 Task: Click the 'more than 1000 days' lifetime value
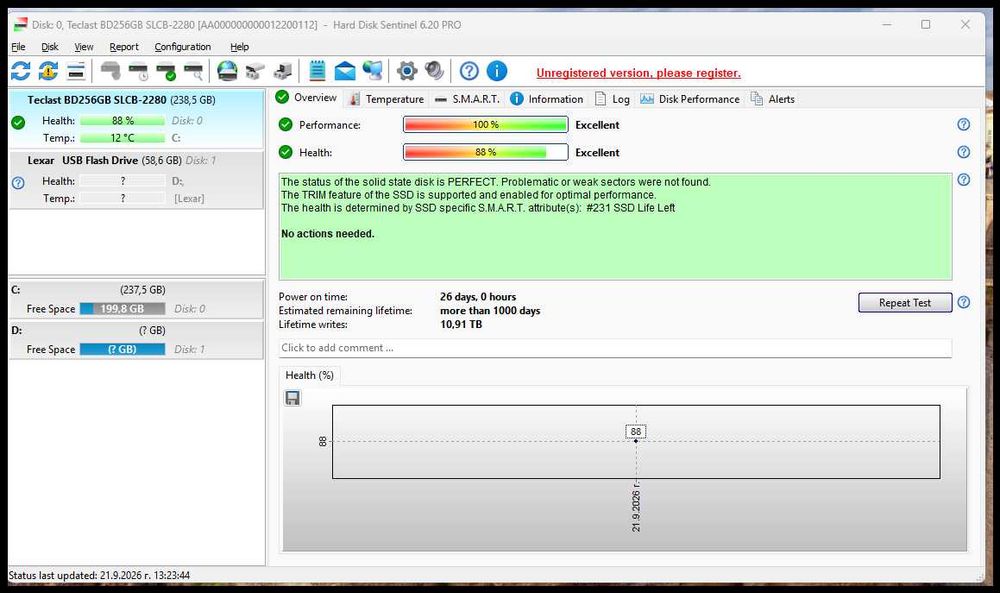click(490, 311)
